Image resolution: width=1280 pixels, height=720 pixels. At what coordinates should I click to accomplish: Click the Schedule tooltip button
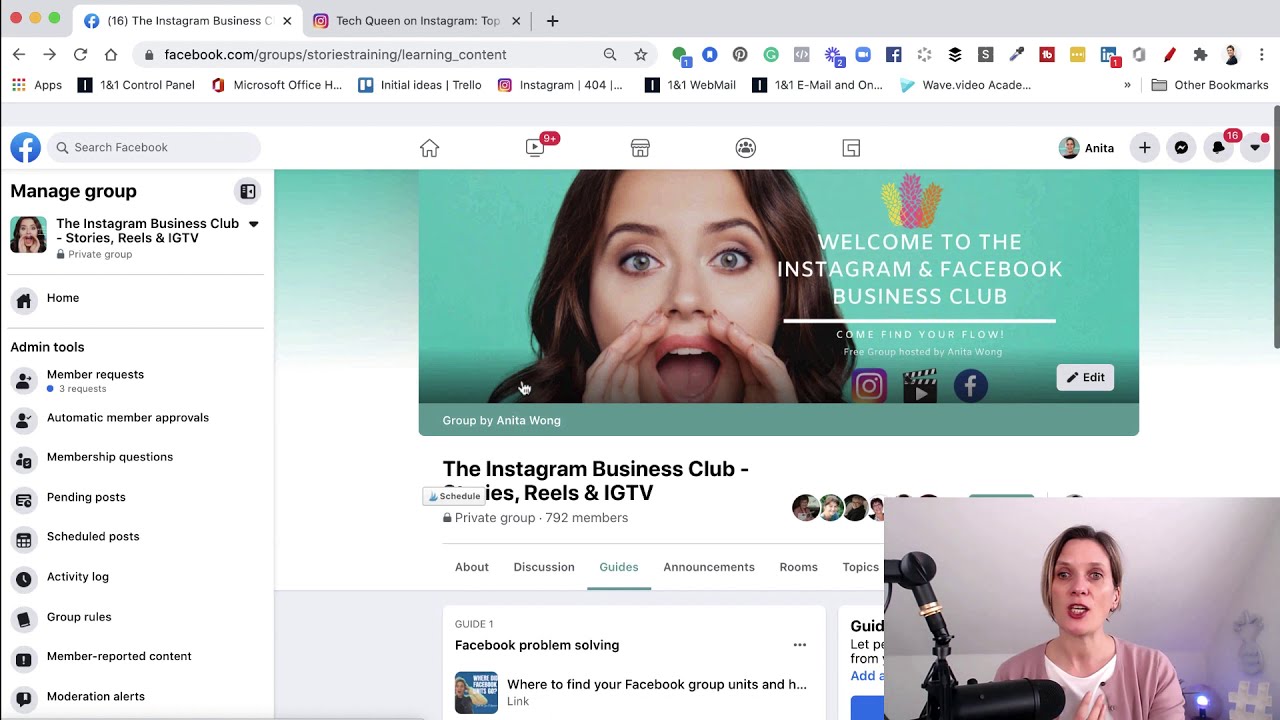tap(454, 496)
